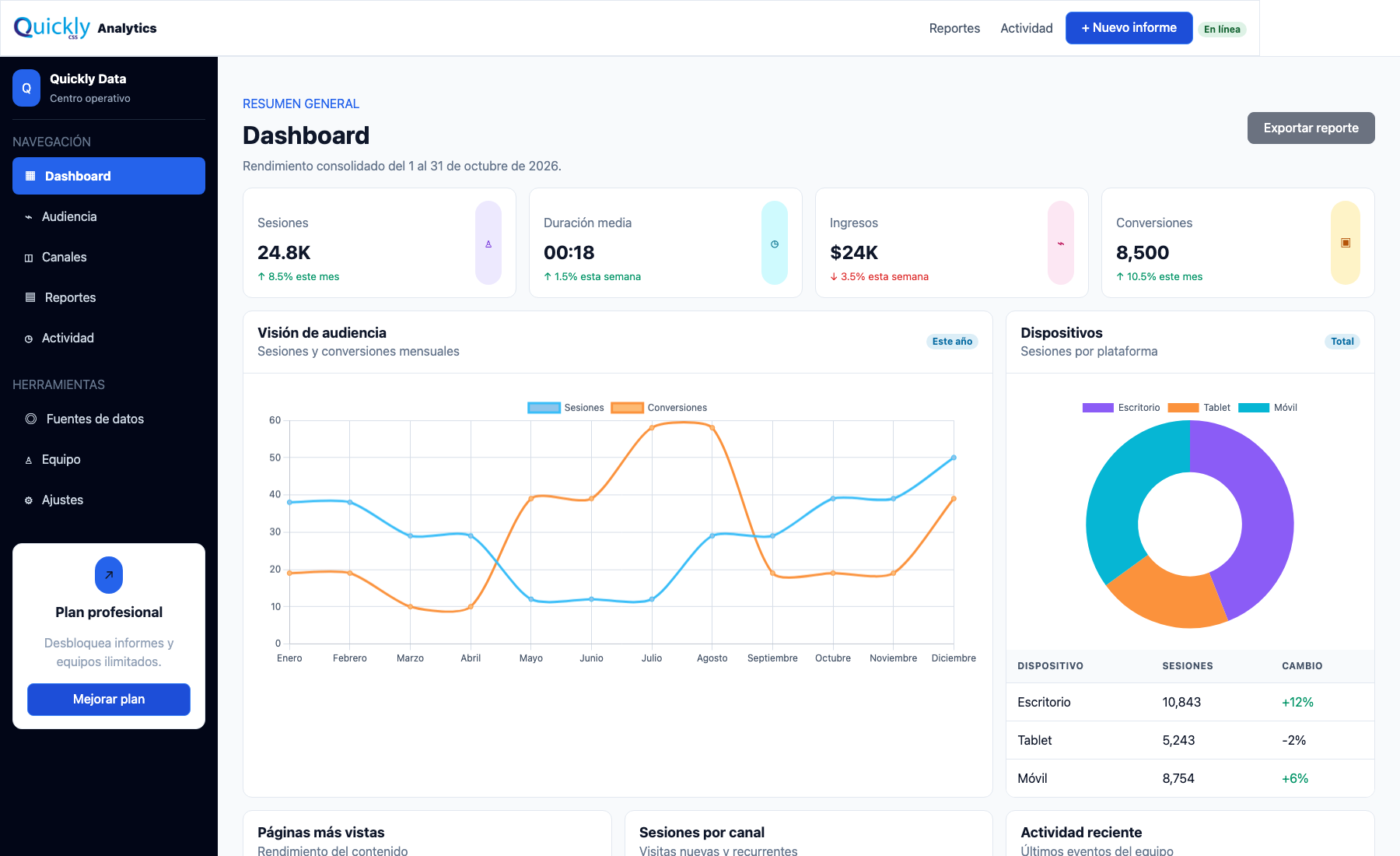Click Exportar reporte button
This screenshot has height=856, width=1400.
(1311, 128)
